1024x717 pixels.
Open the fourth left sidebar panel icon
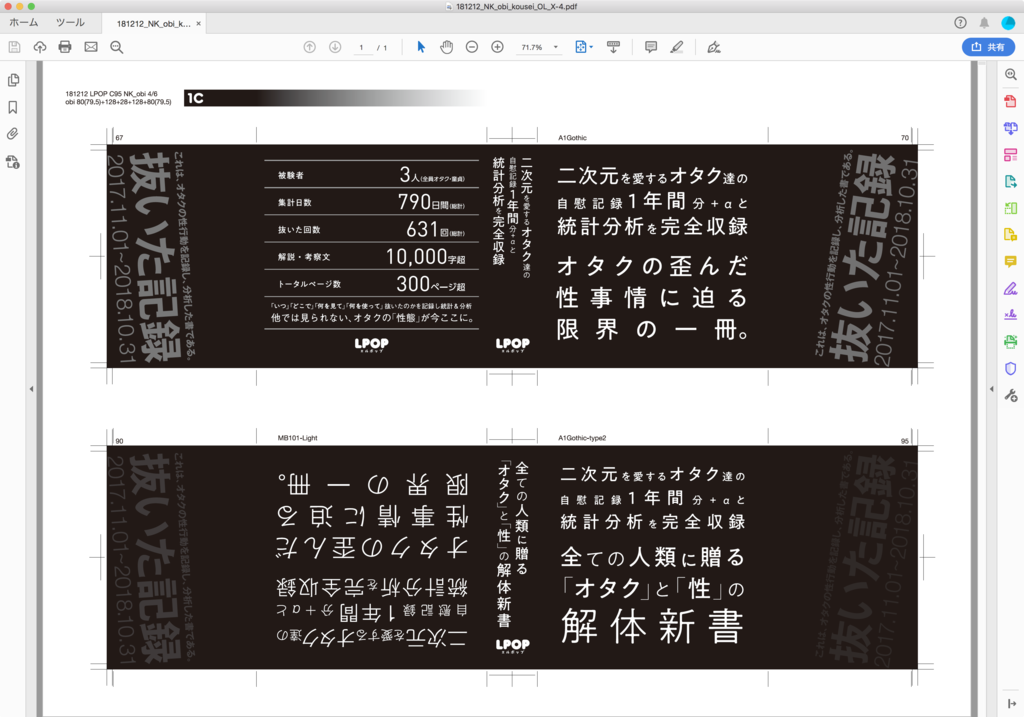pos(13,161)
